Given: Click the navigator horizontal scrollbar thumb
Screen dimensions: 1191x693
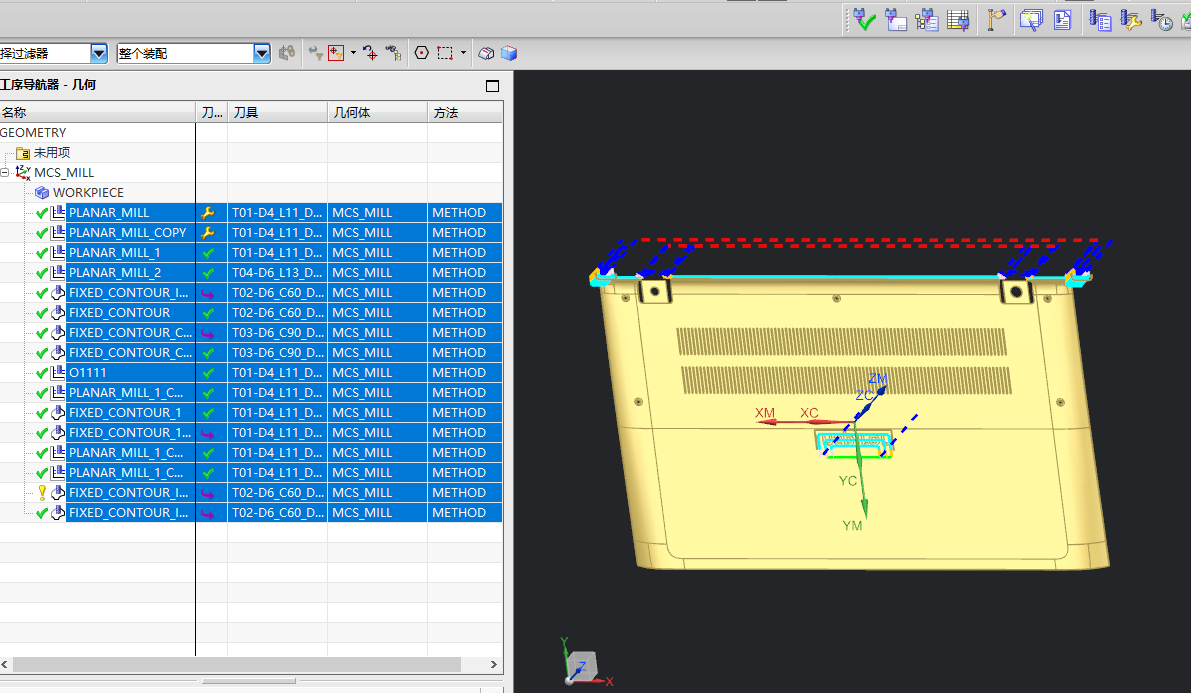Looking at the screenshot, I should point(236,664).
